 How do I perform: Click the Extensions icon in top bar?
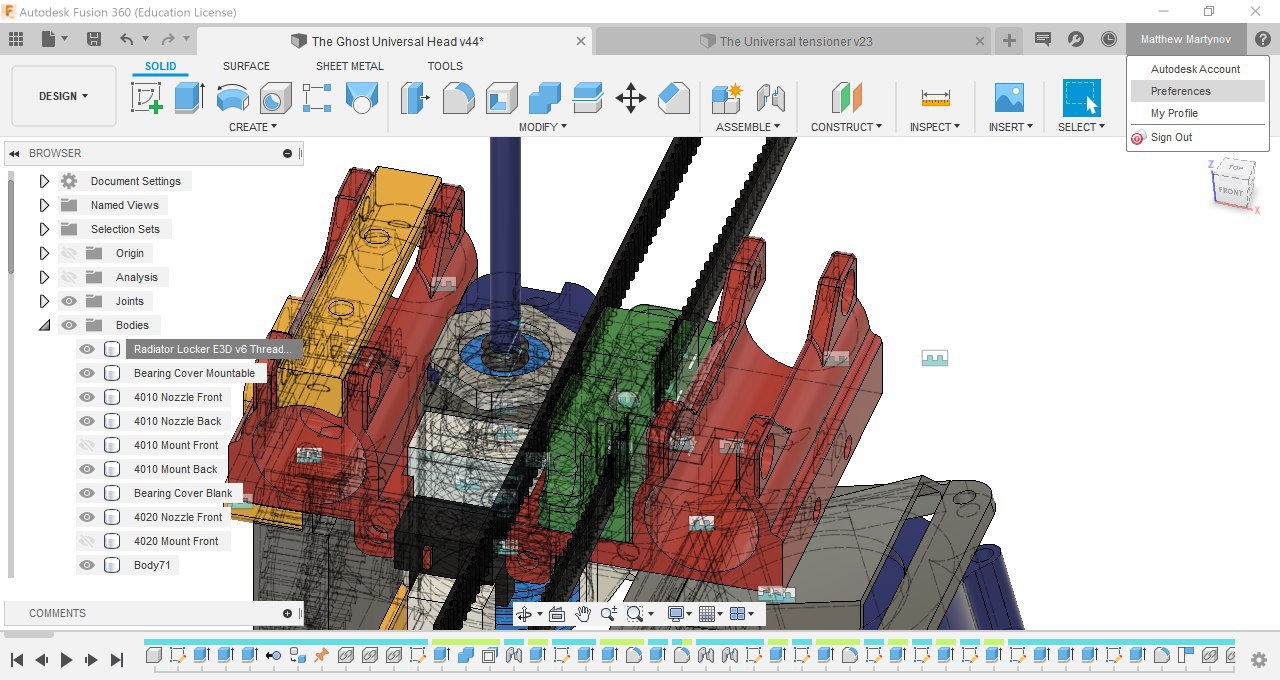pos(1076,40)
